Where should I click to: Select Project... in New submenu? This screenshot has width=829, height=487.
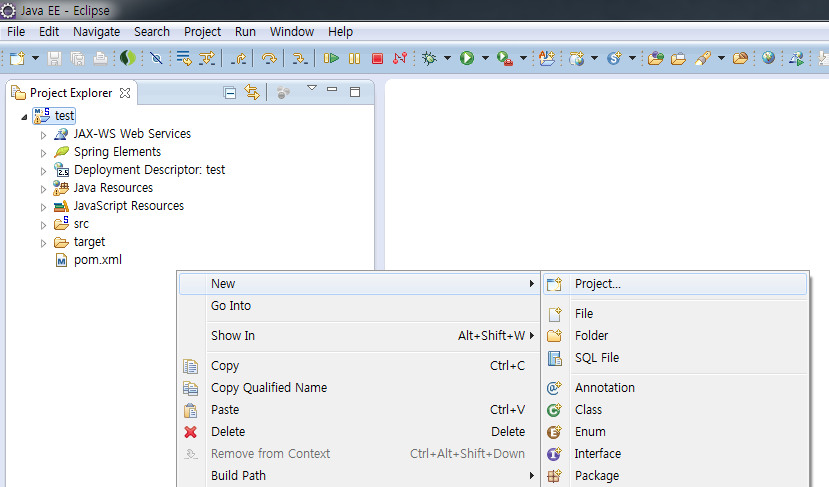[x=675, y=284]
